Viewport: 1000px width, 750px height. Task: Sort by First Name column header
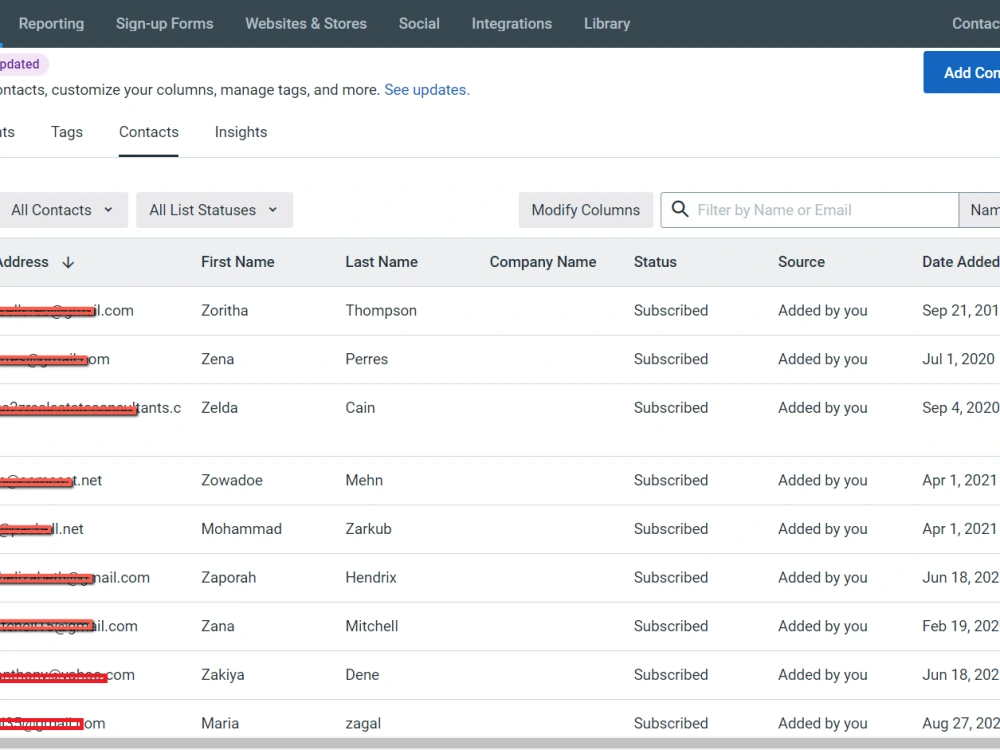coord(238,262)
